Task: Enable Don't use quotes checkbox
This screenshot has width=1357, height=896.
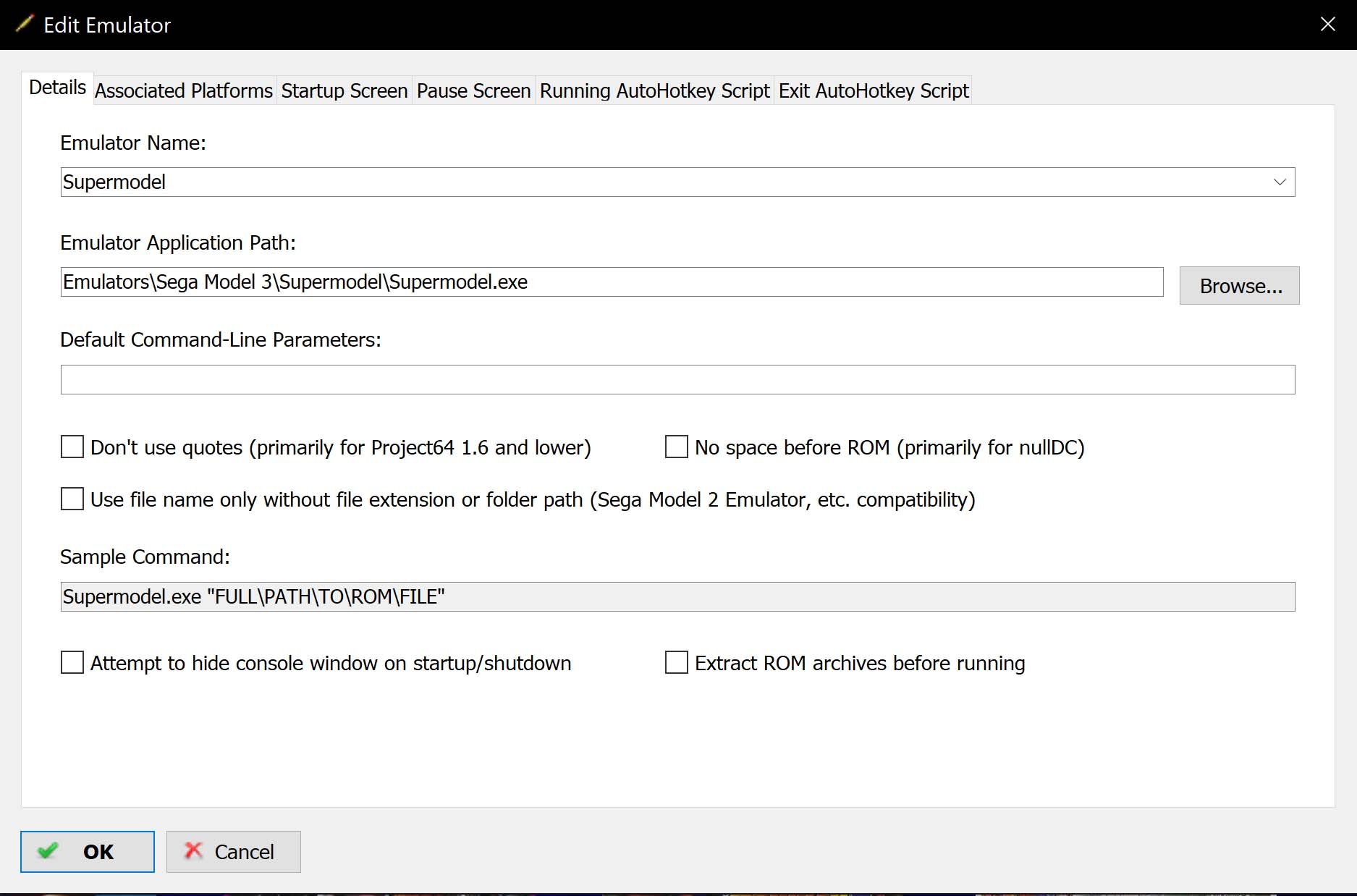Action: click(72, 447)
